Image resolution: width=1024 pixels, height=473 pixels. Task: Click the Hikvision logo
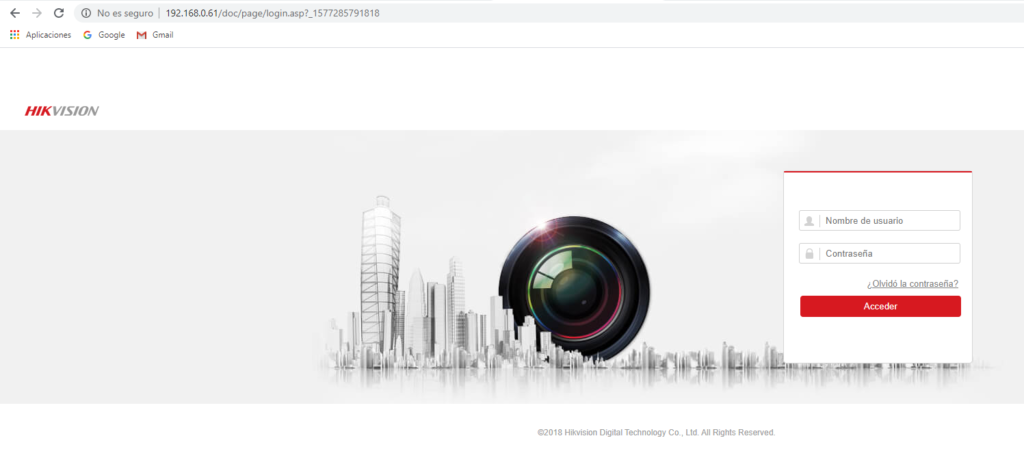tap(62, 111)
